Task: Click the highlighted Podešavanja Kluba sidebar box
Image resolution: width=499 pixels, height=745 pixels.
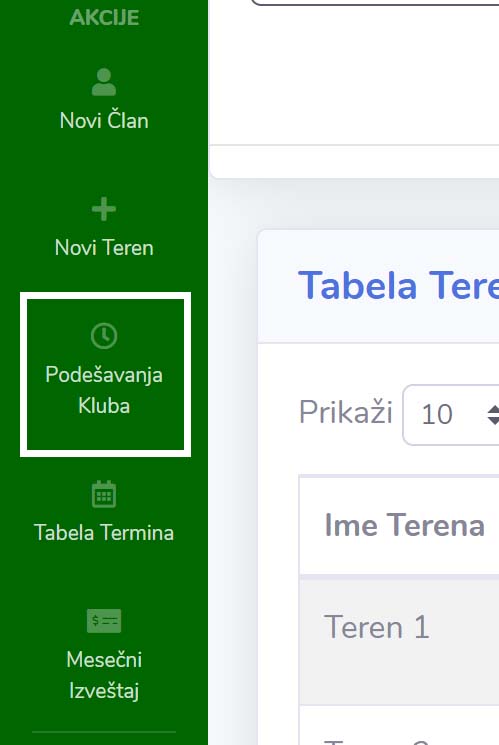Action: click(x=106, y=374)
